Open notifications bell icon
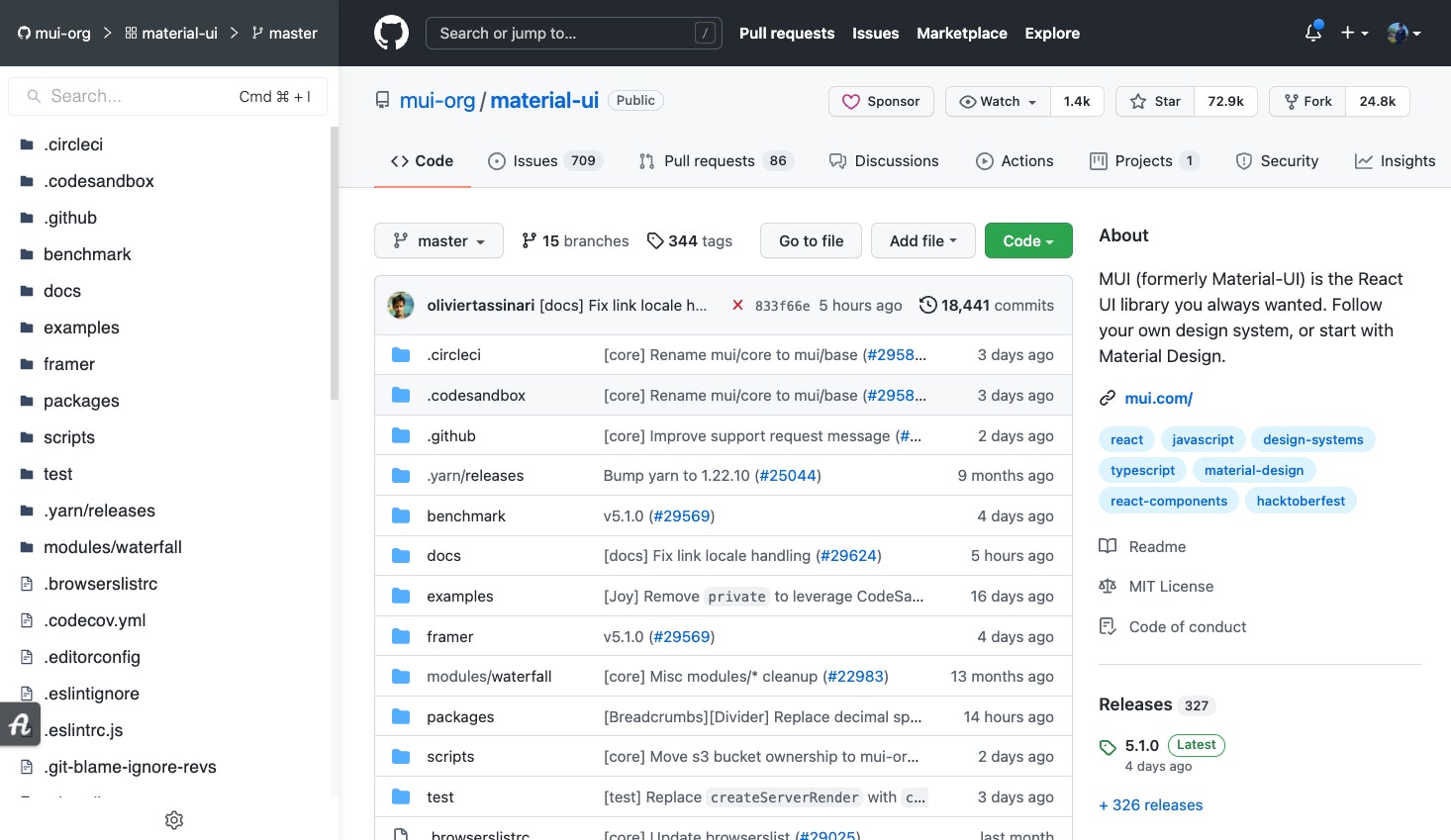This screenshot has height=840, width=1451. coord(1313,33)
